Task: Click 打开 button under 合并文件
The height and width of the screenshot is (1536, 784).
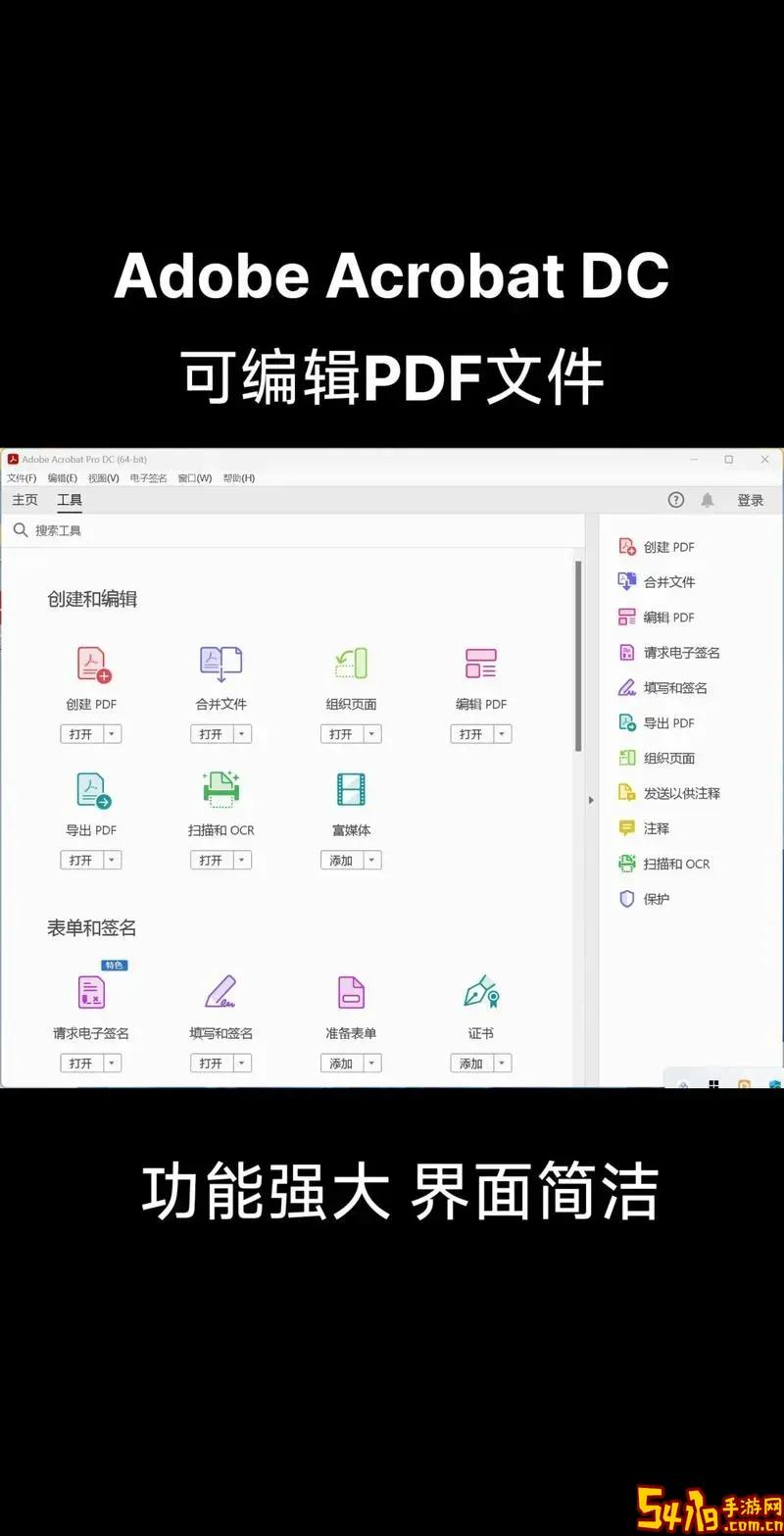Action: (x=212, y=734)
